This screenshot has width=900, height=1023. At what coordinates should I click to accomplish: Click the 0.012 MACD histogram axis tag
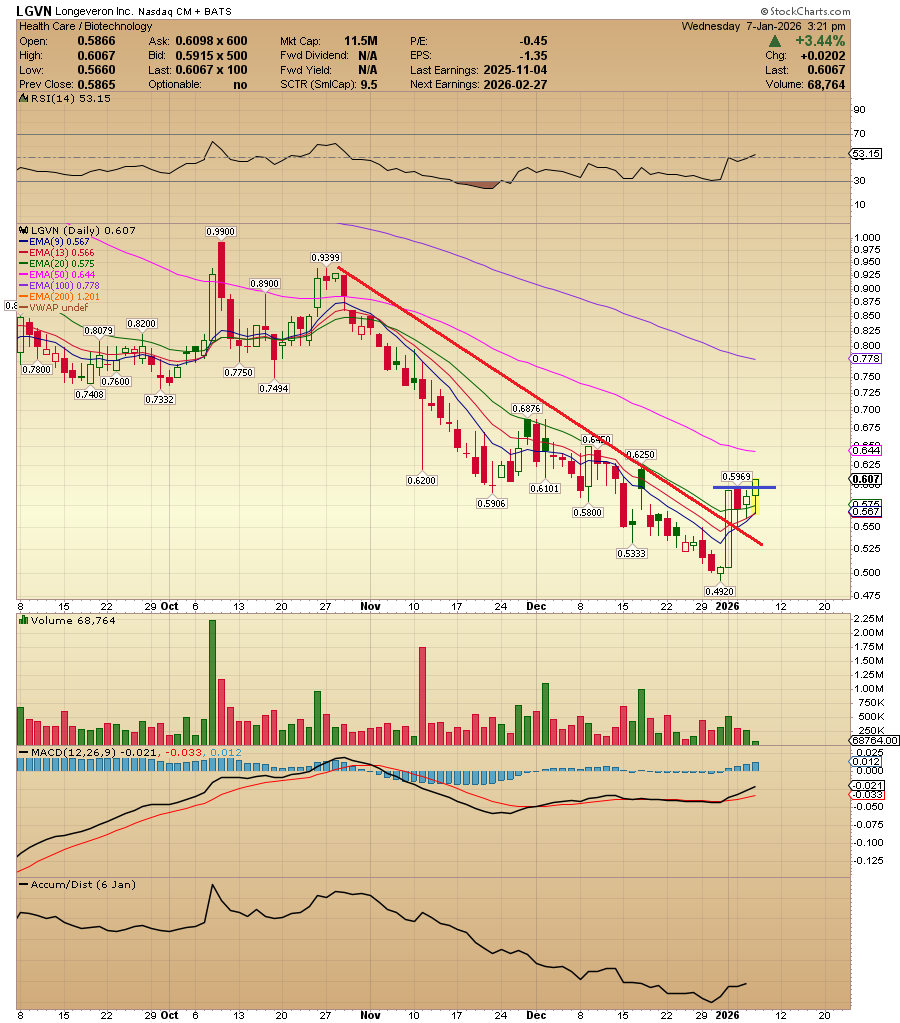867,762
